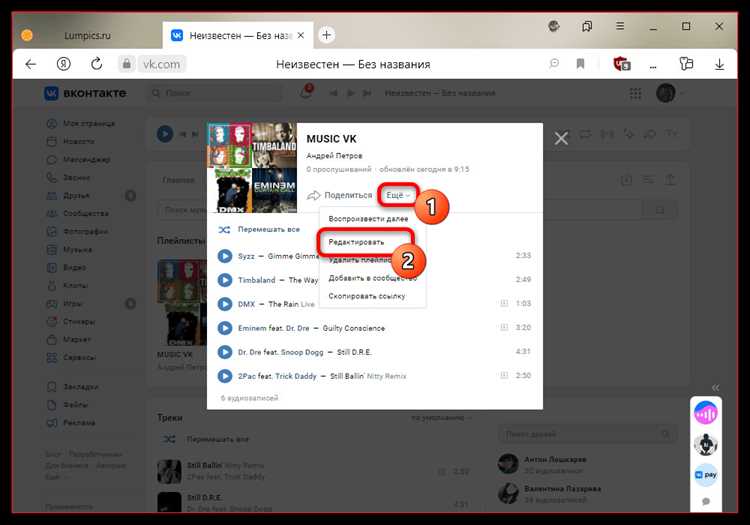Go back using the browser back arrow
The width and height of the screenshot is (750, 525).
[x=31, y=64]
